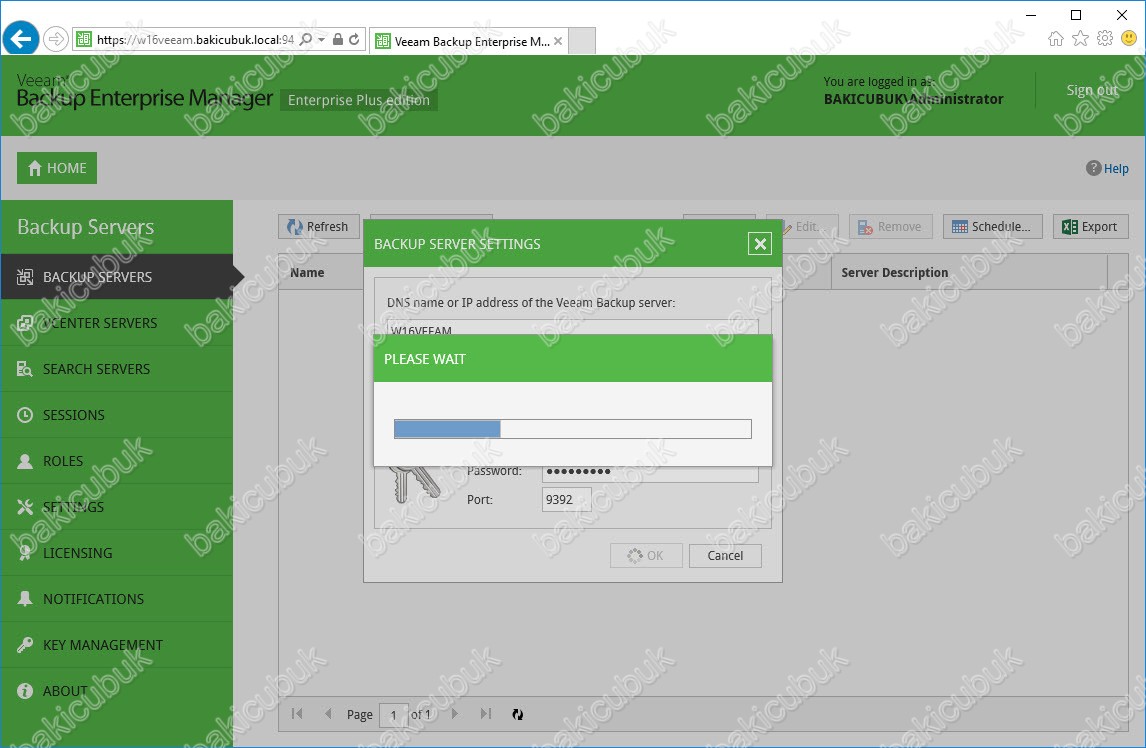Screen dimensions: 1146x748
Task: Click the Sign out link
Action: [x=1092, y=90]
